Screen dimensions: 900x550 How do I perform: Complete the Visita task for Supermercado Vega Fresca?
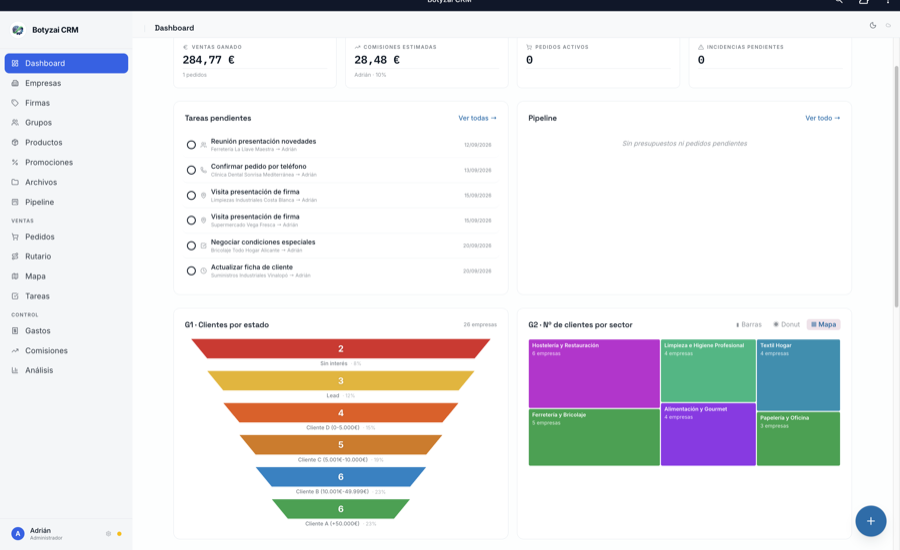(191, 220)
